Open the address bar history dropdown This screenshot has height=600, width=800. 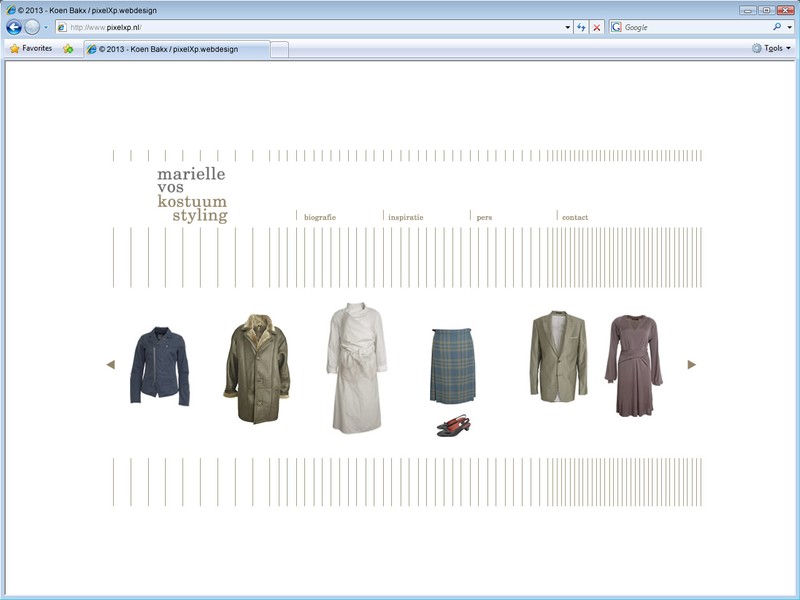click(568, 27)
